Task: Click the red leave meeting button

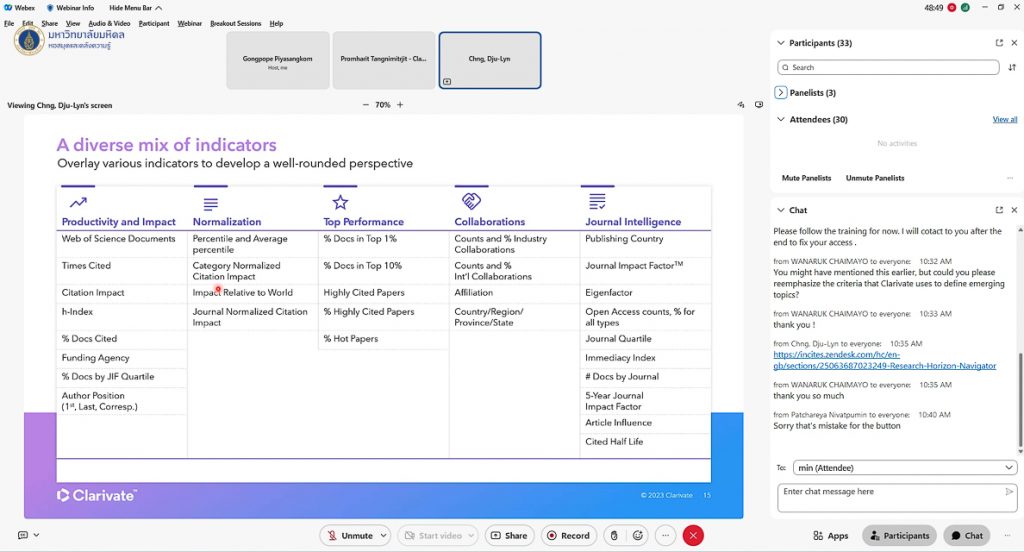Action: [693, 535]
